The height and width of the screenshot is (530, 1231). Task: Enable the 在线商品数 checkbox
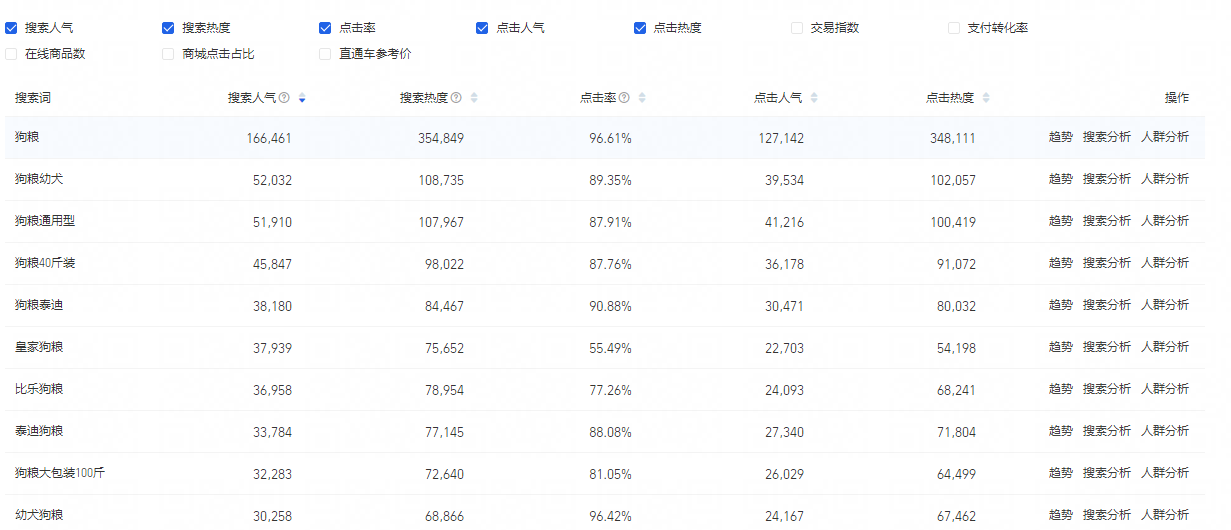click(11, 54)
